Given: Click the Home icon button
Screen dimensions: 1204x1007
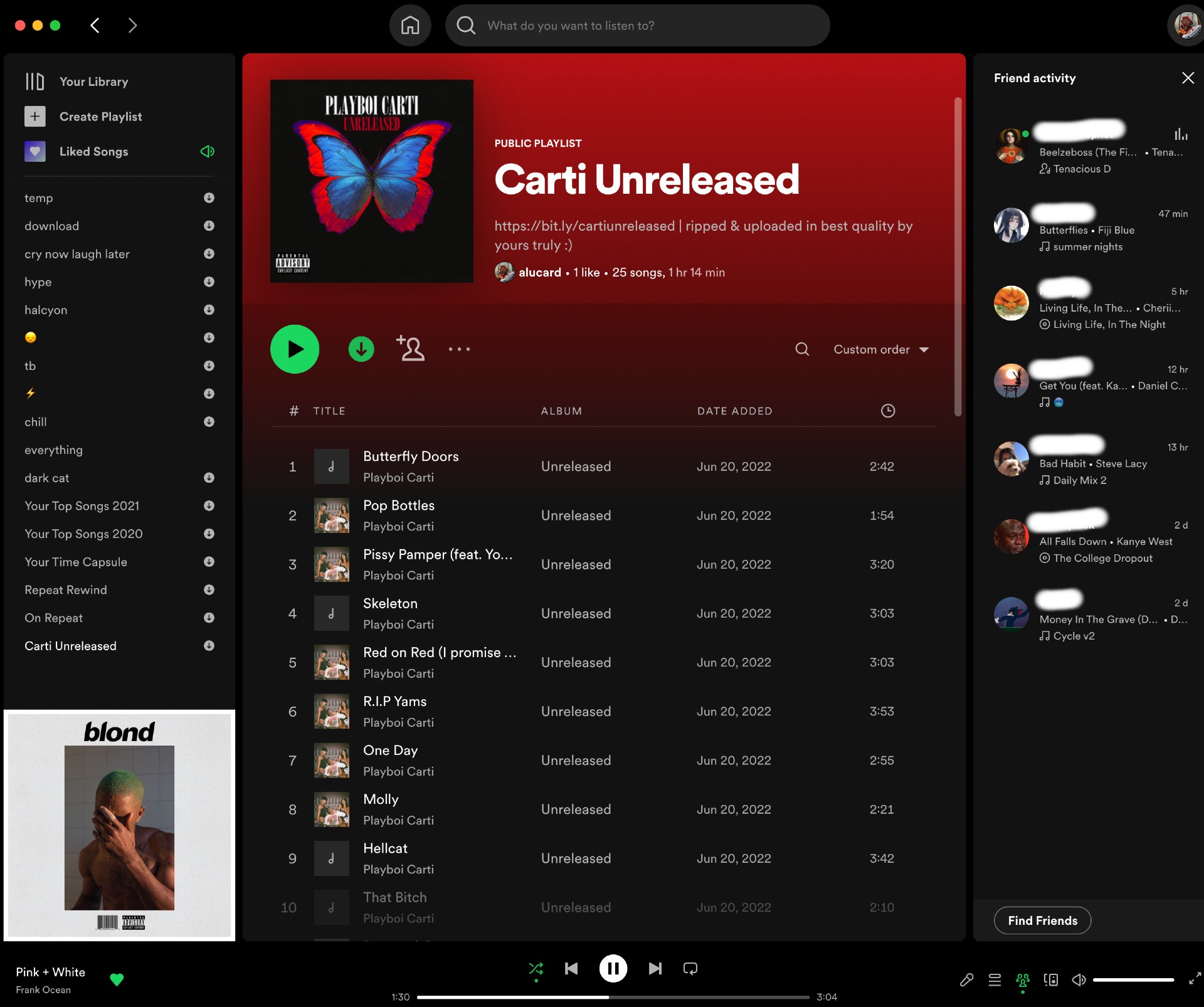Looking at the screenshot, I should (x=410, y=26).
